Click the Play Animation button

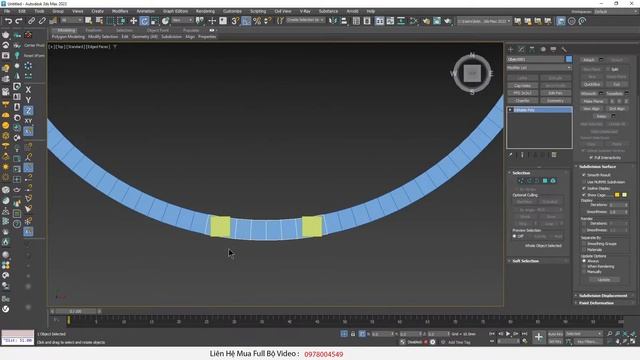[508, 334]
